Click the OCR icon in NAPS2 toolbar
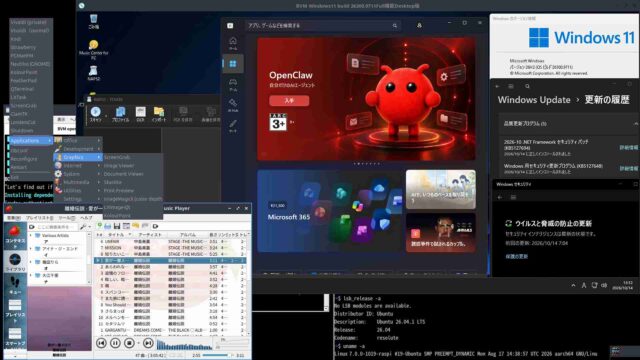 click(x=140, y=114)
